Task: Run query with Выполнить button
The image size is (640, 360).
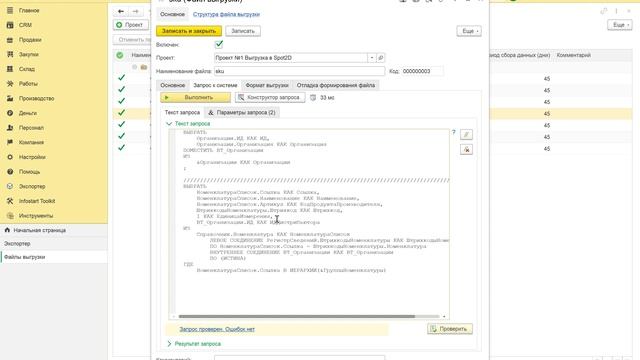Action: click(196, 98)
